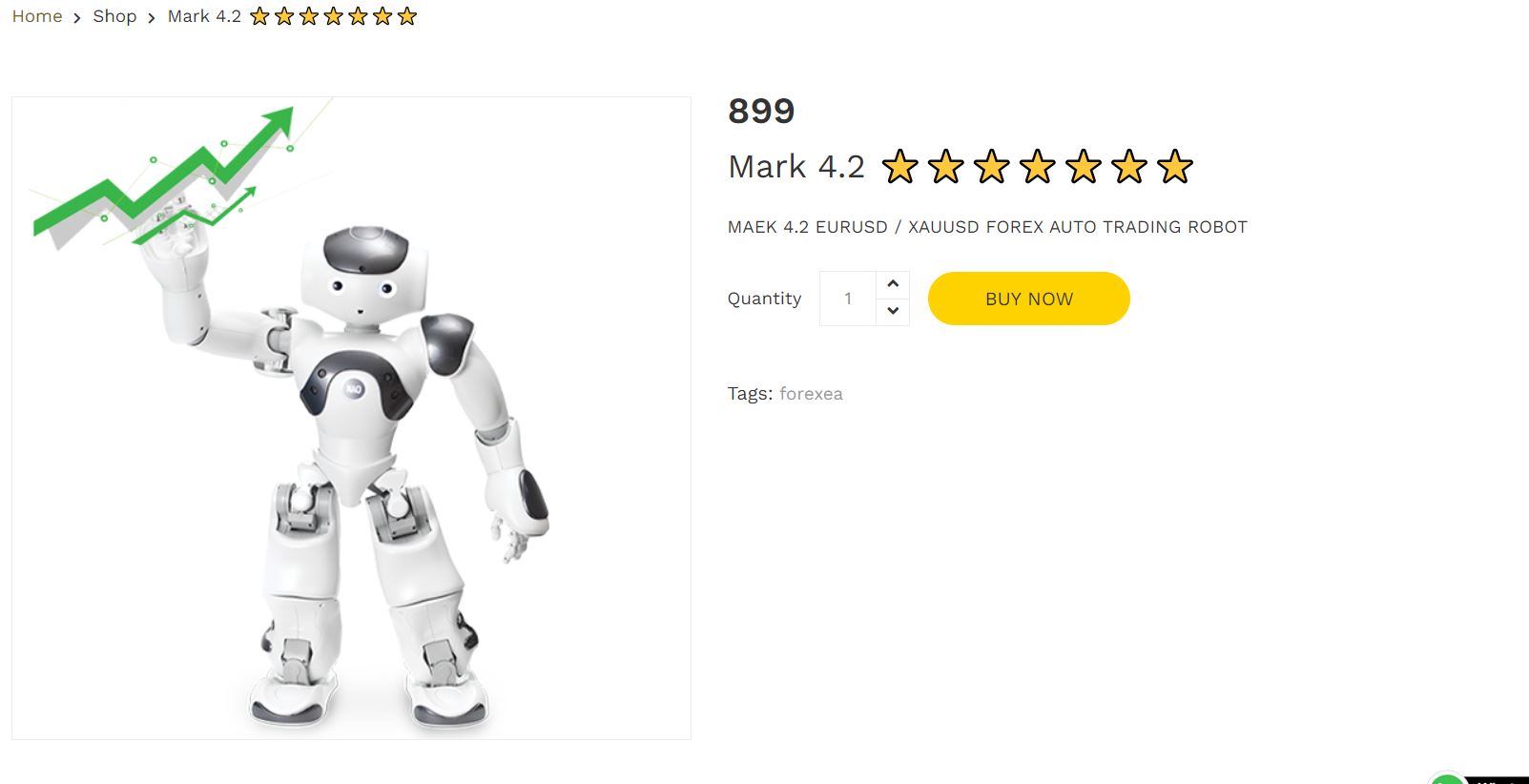The height and width of the screenshot is (784, 1529).
Task: Click the last star of the Mark 4.2 rating
Action: tap(1175, 167)
